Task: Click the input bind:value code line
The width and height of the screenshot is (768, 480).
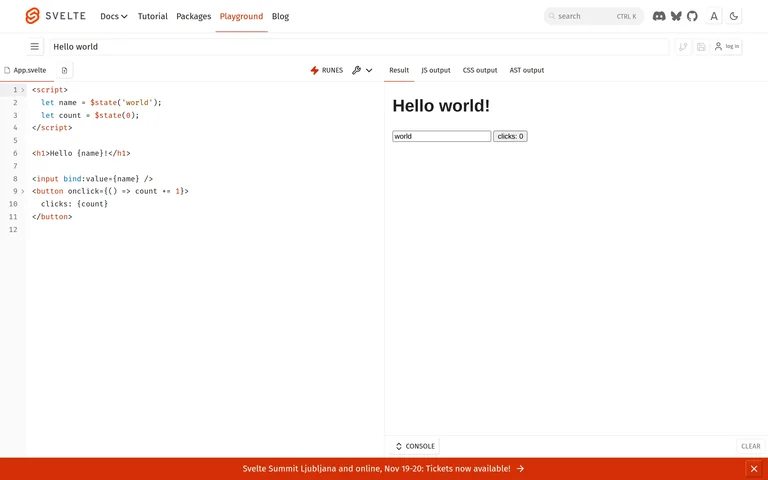Action: coord(93,178)
